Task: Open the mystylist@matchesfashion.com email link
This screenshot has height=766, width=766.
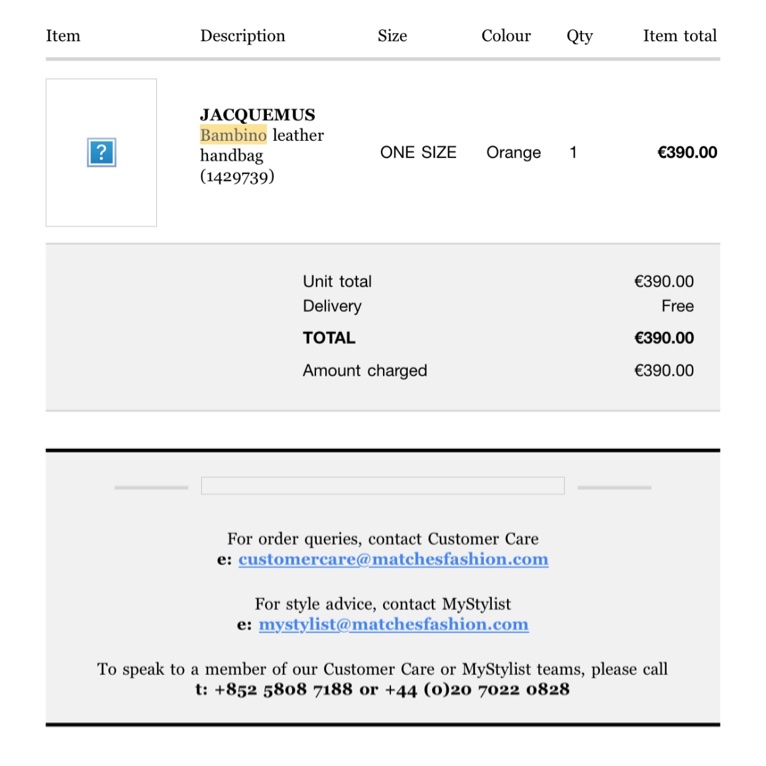Action: pos(393,625)
